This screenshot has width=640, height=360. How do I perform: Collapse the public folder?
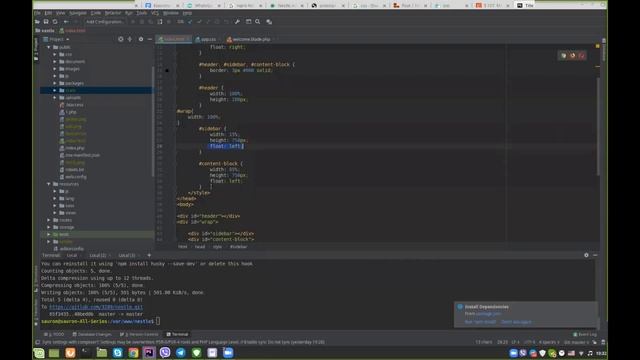[49, 47]
